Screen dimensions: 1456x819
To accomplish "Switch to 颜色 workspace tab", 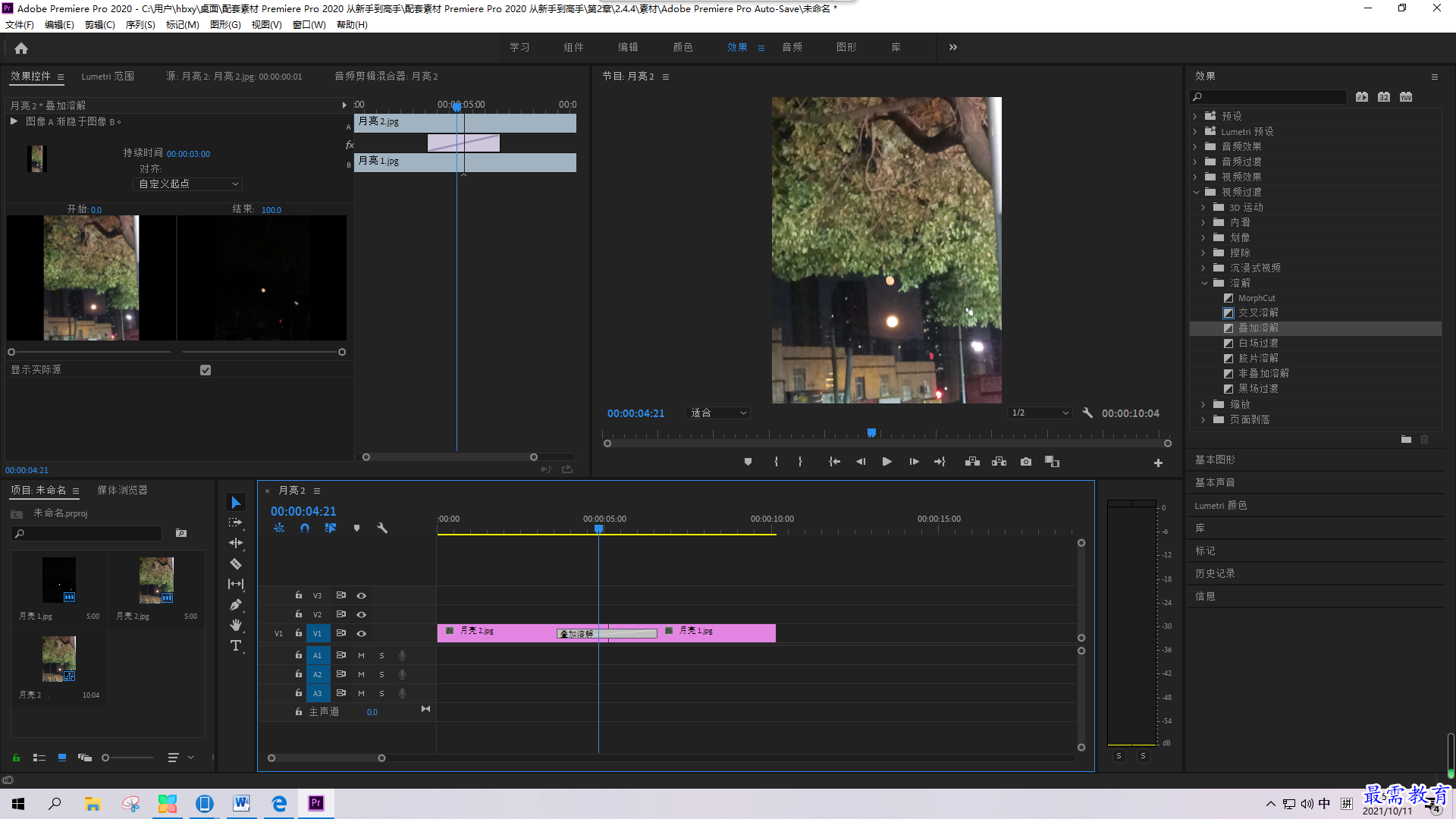I will 682,48.
